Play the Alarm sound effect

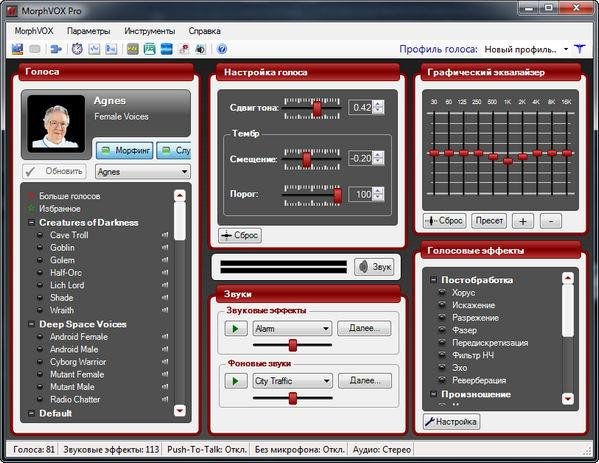point(235,329)
